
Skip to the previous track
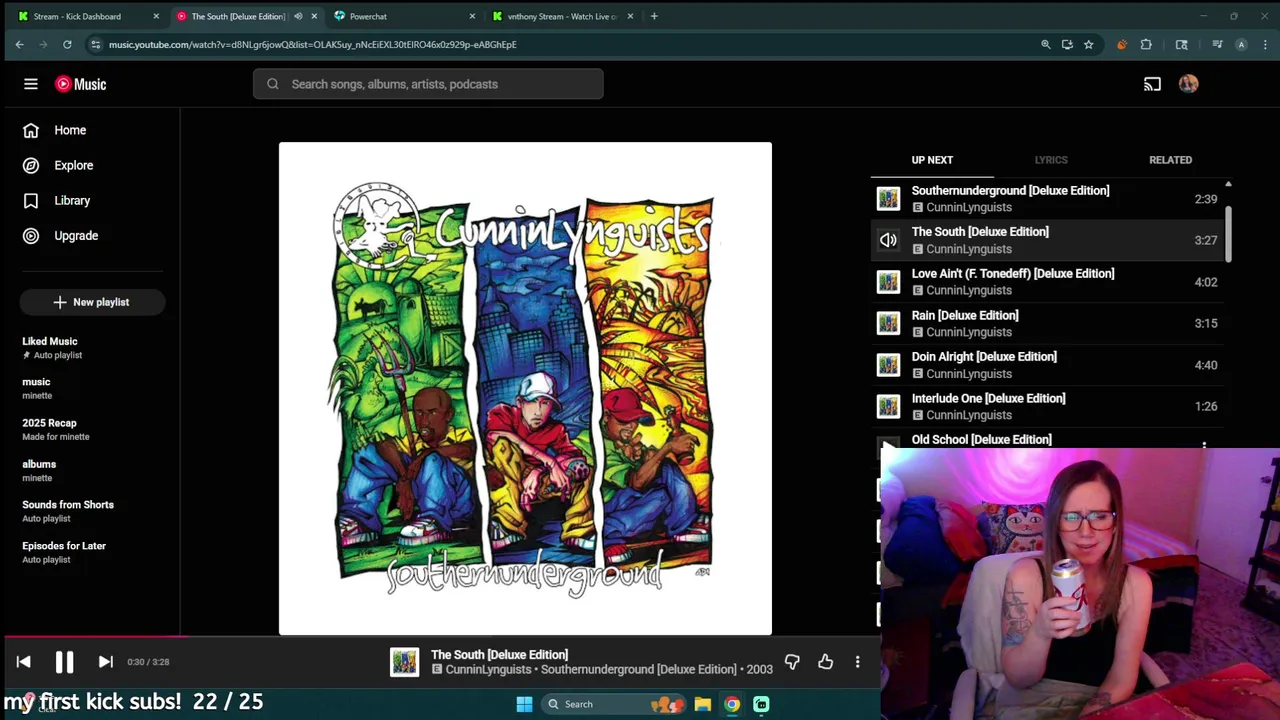point(24,662)
